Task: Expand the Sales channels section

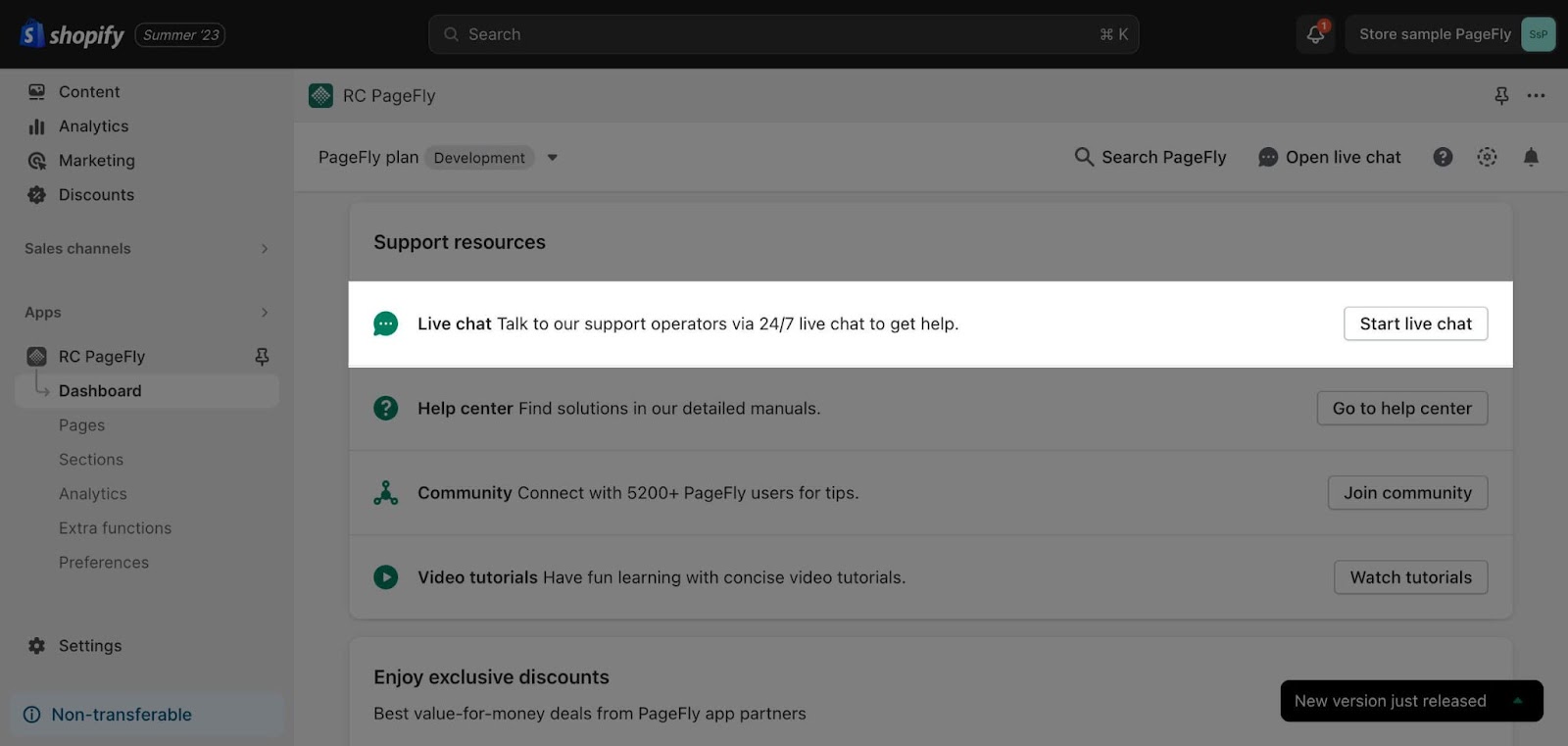Action: [147, 249]
